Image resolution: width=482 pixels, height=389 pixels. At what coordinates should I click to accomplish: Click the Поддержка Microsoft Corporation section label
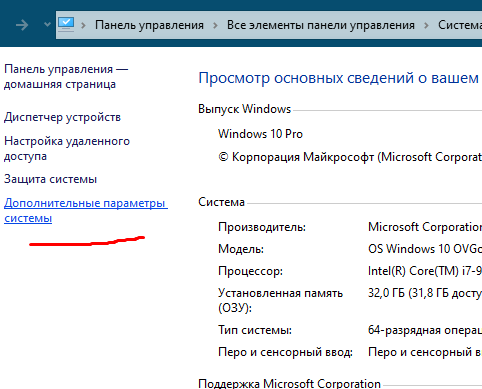[x=289, y=383]
